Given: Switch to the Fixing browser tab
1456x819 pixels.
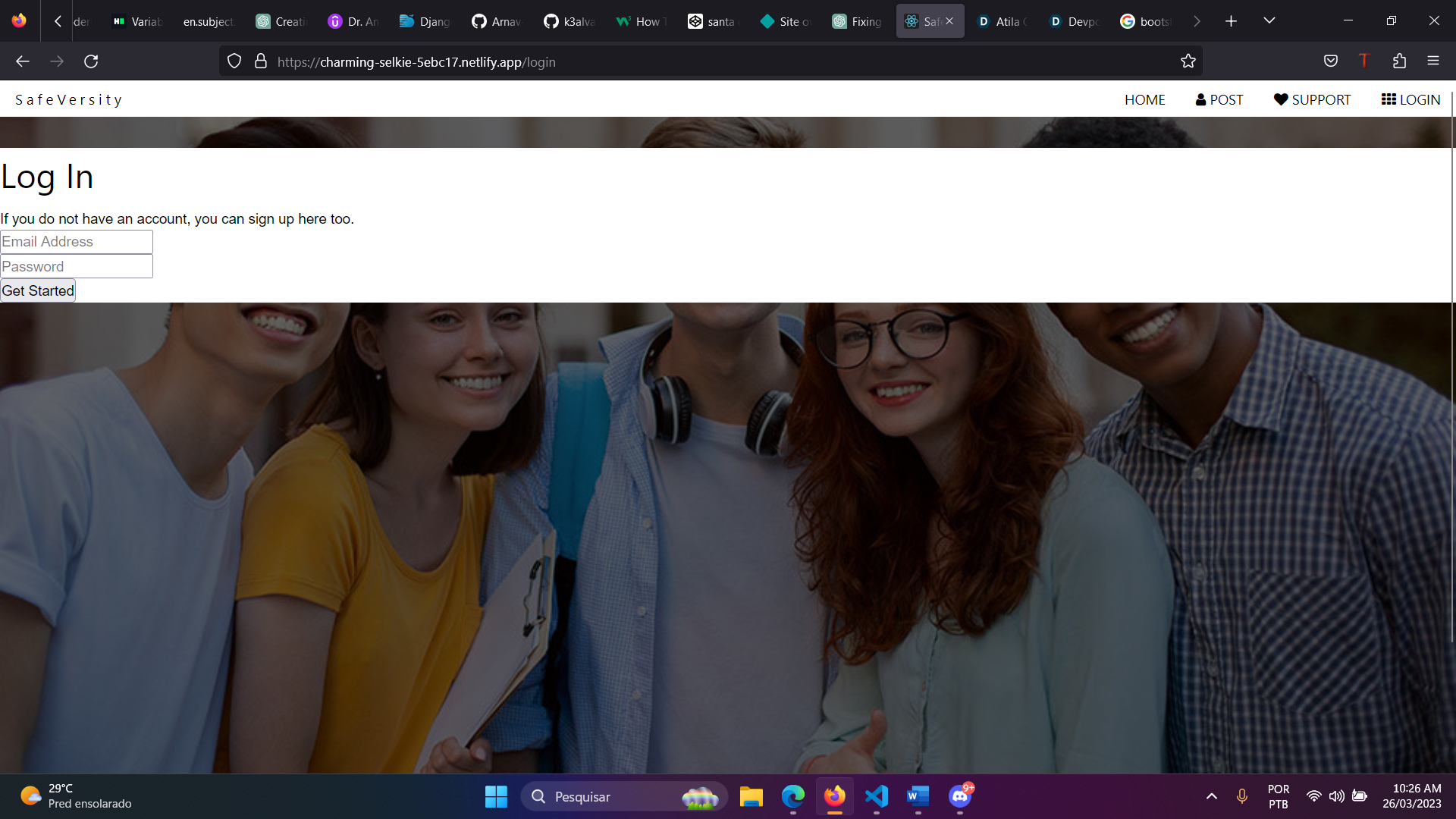Looking at the screenshot, I should [857, 21].
